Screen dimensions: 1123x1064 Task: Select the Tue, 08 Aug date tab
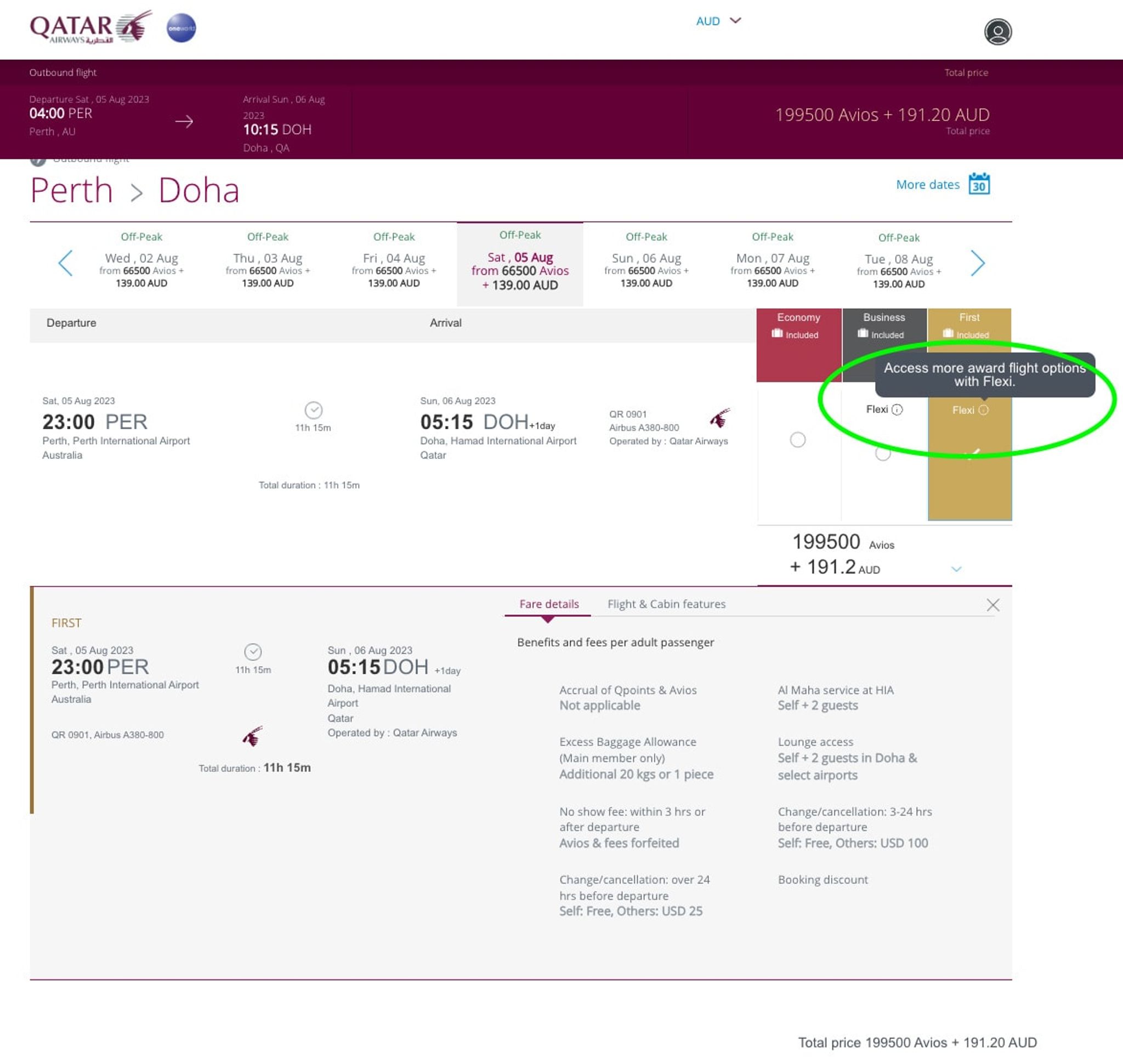pyautogui.click(x=898, y=263)
